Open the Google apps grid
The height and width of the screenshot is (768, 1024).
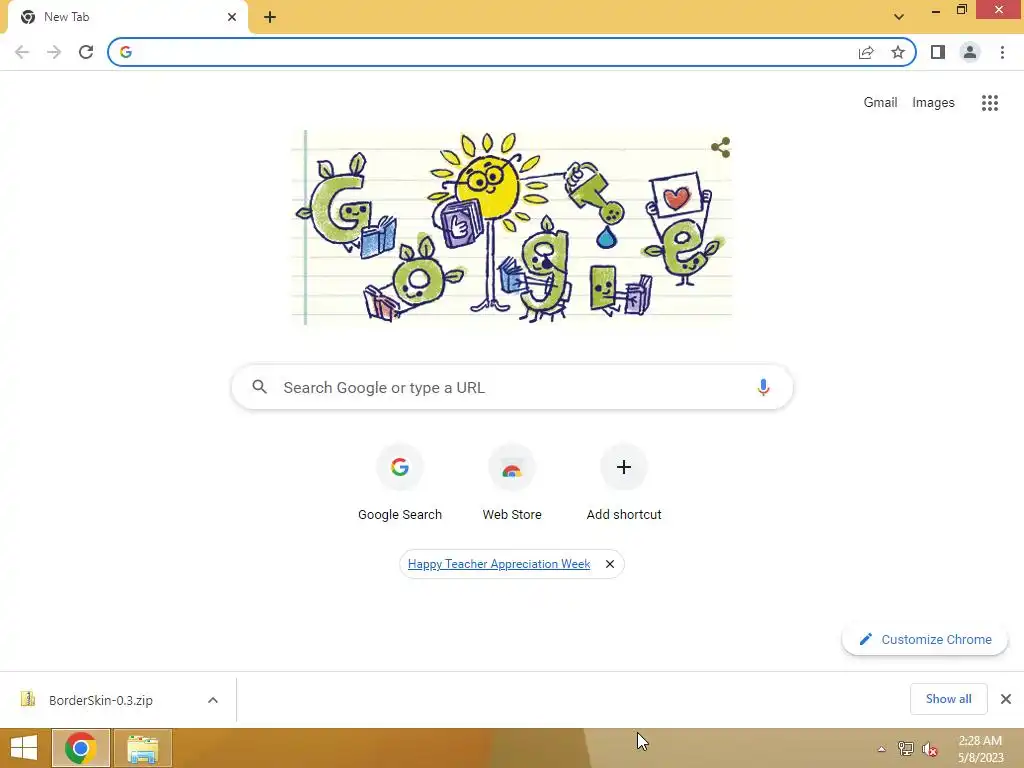pos(989,103)
